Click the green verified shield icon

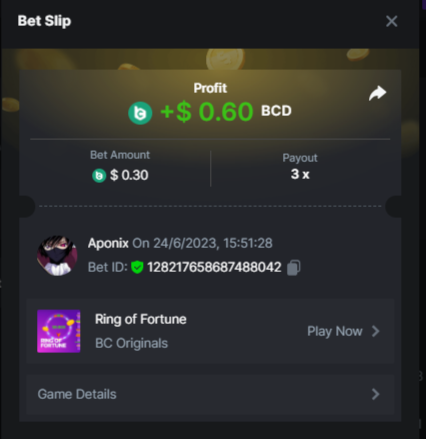[x=137, y=267]
